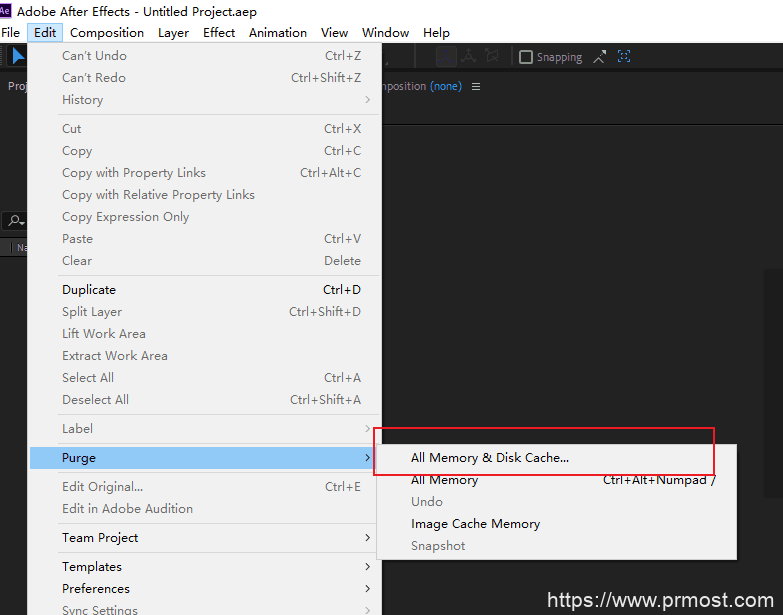Choose Image Cache Memory in Purge submenu
Image resolution: width=783 pixels, height=615 pixels.
557,524
